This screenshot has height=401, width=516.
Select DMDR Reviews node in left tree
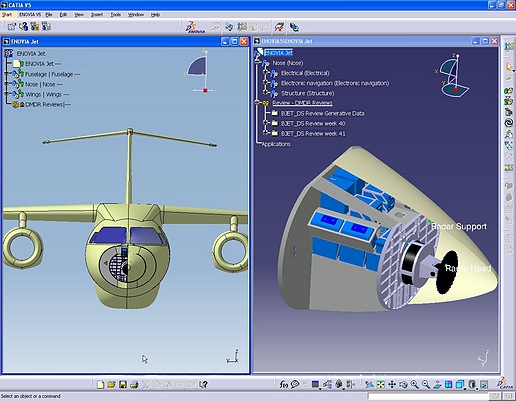pos(48,105)
